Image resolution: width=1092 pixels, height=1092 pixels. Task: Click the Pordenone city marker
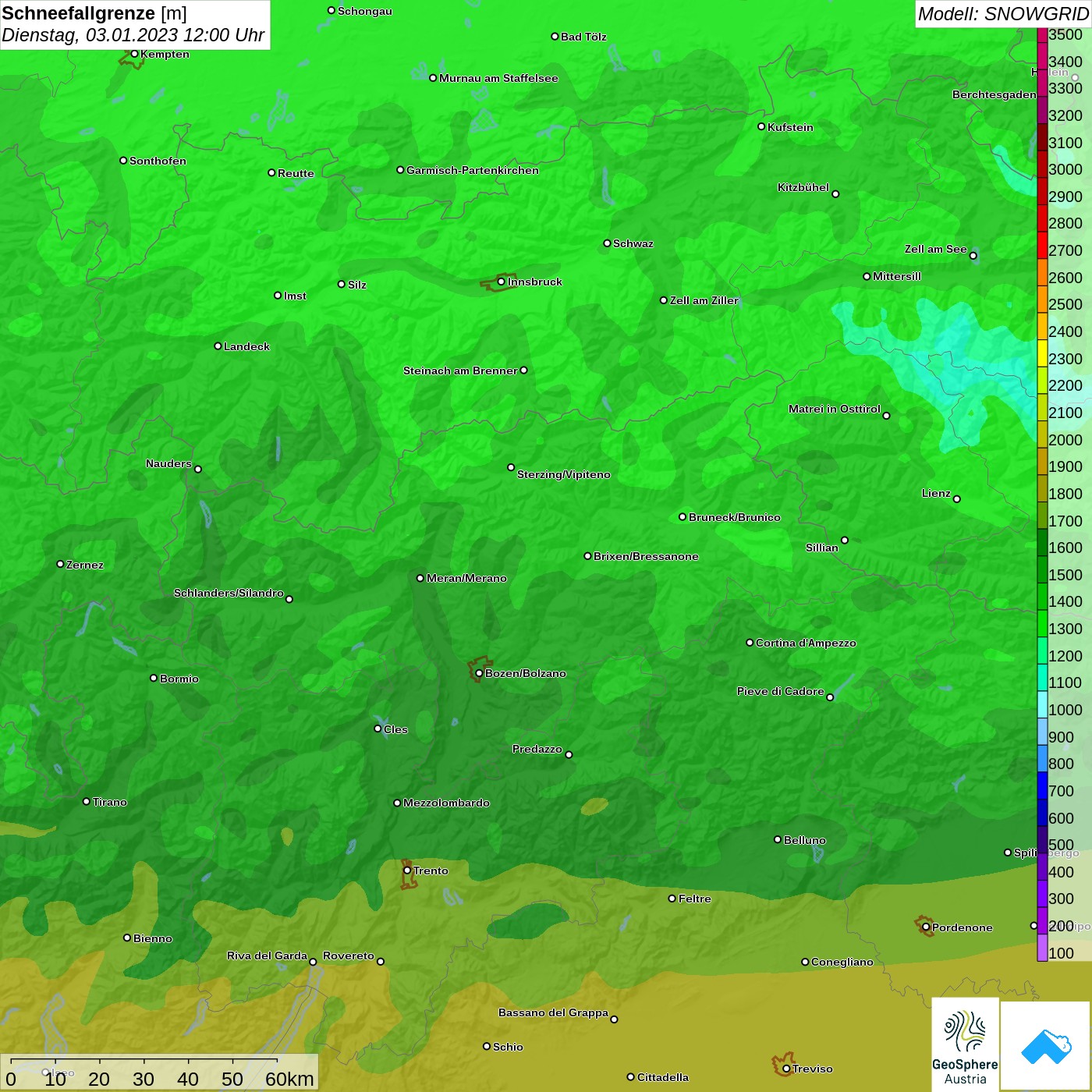[926, 927]
